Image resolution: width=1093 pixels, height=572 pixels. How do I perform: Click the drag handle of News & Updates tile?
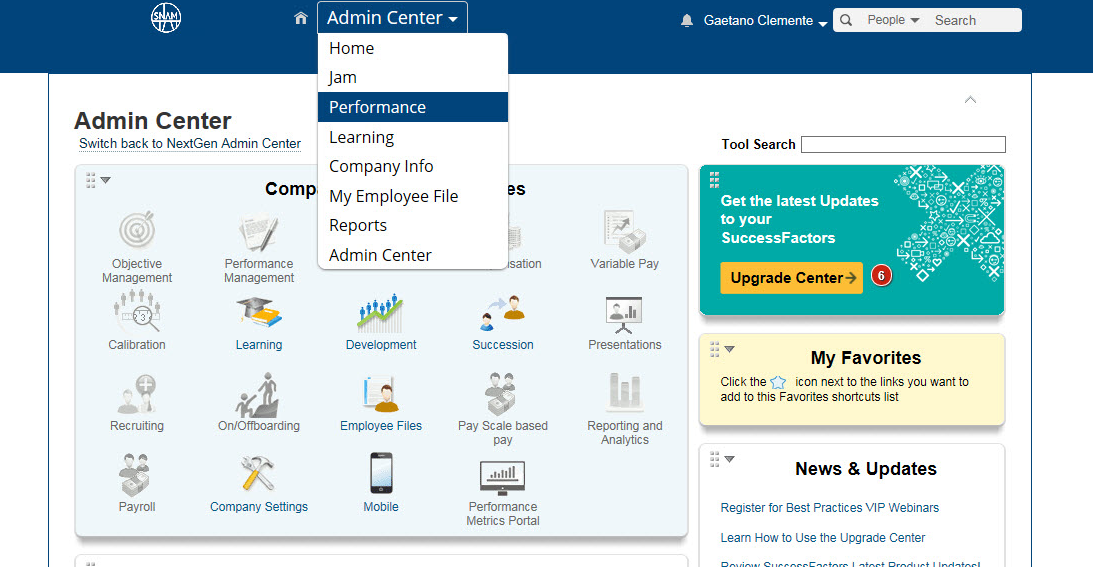[714, 459]
